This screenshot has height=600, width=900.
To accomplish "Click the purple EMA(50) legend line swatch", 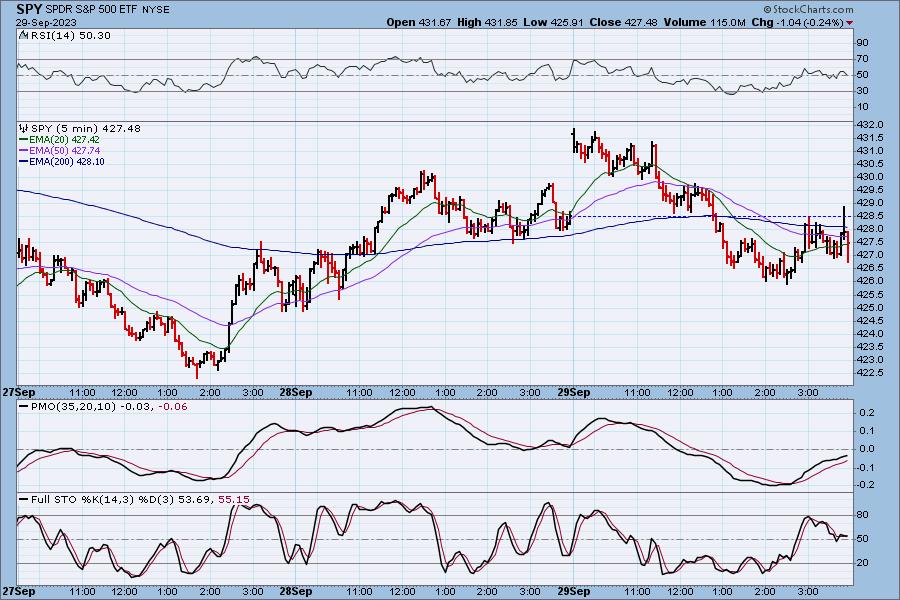I will [x=24, y=150].
